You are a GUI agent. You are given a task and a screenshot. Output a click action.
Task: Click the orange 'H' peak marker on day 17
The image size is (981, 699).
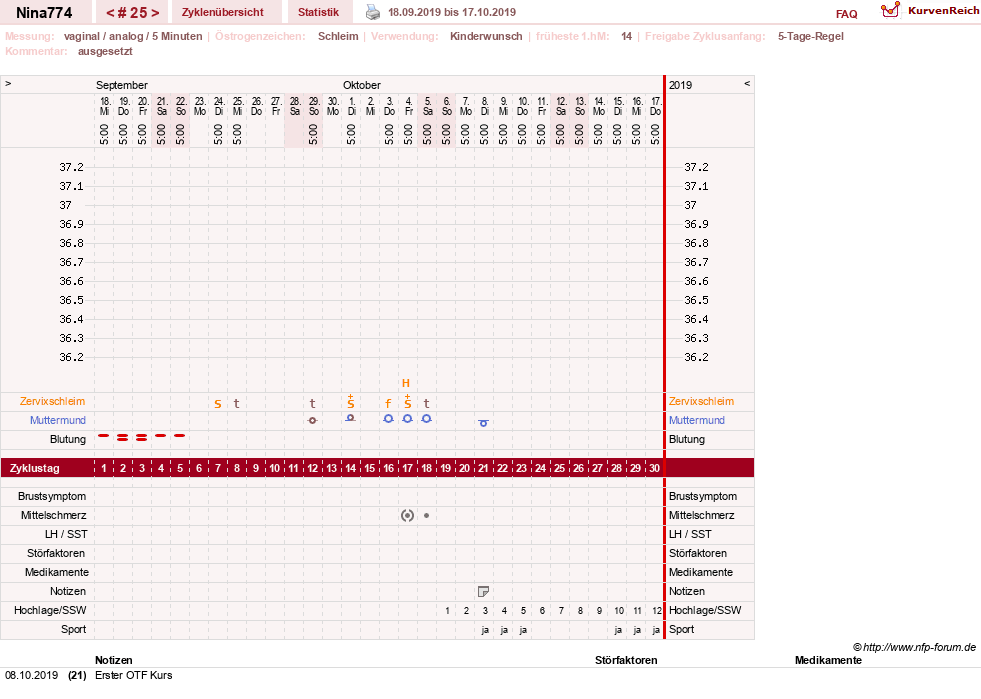point(405,383)
